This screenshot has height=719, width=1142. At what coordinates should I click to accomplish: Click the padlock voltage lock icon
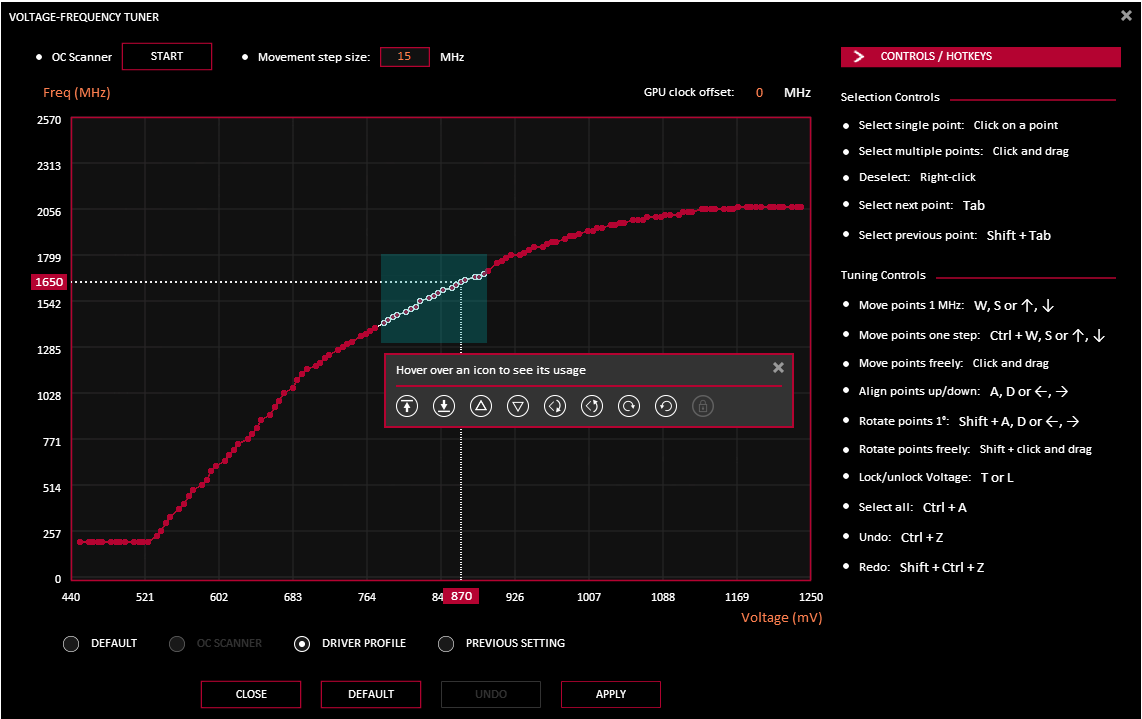click(703, 406)
